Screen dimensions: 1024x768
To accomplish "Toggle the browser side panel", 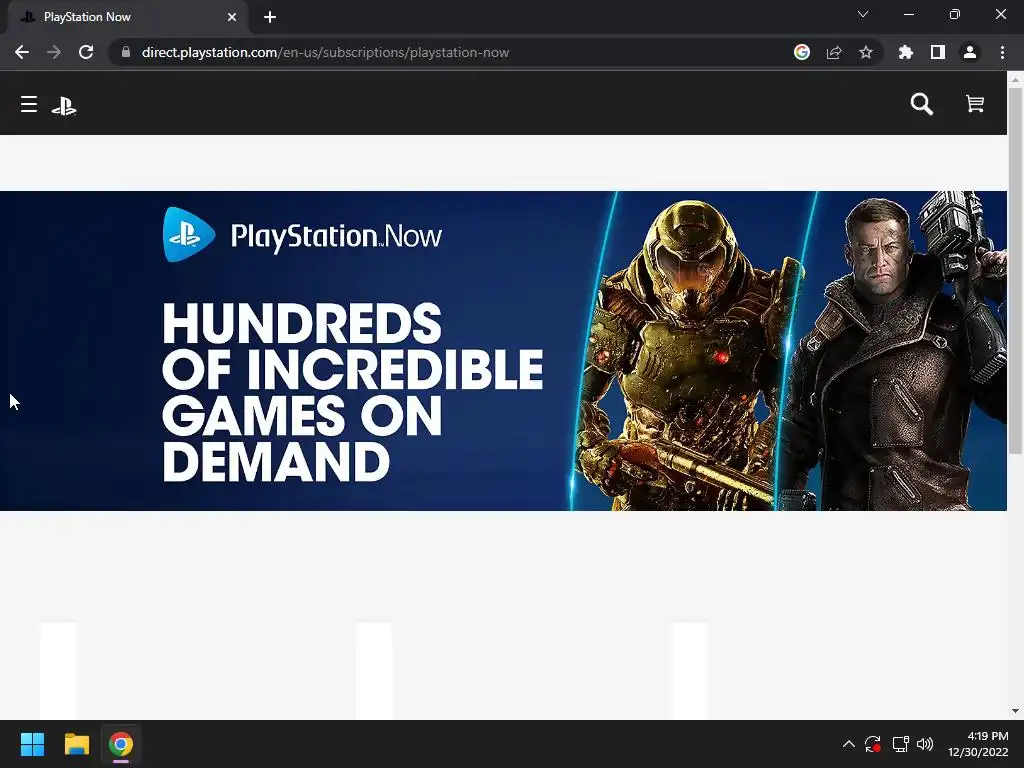I will pyautogui.click(x=938, y=52).
